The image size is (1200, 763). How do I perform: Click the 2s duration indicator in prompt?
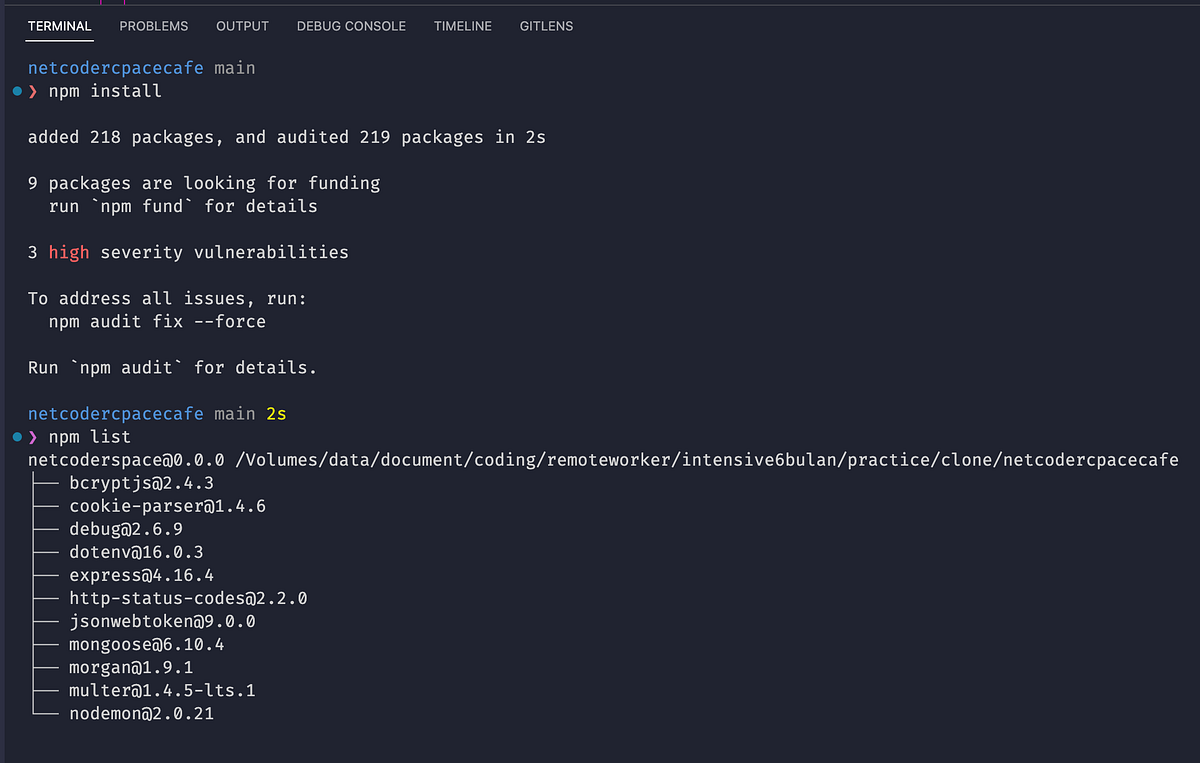pyautogui.click(x=276, y=413)
